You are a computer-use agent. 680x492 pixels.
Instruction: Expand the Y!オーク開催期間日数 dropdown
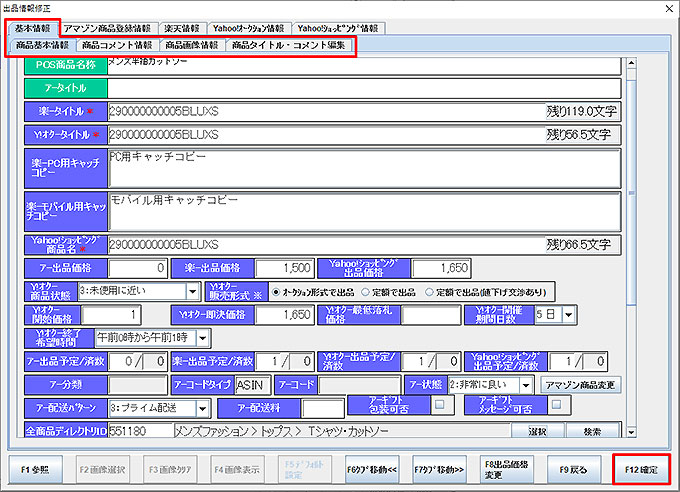(568, 315)
